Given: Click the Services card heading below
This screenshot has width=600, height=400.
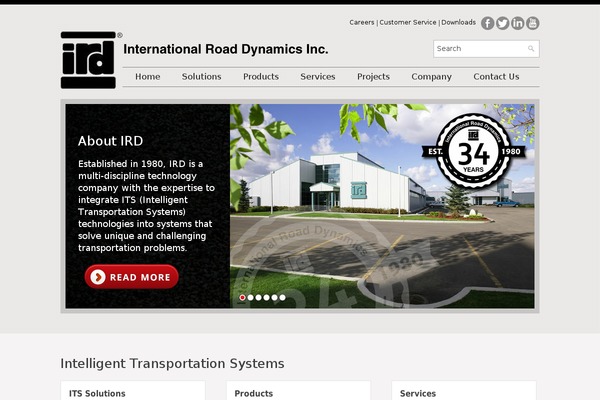Looking at the screenshot, I should (x=418, y=393).
